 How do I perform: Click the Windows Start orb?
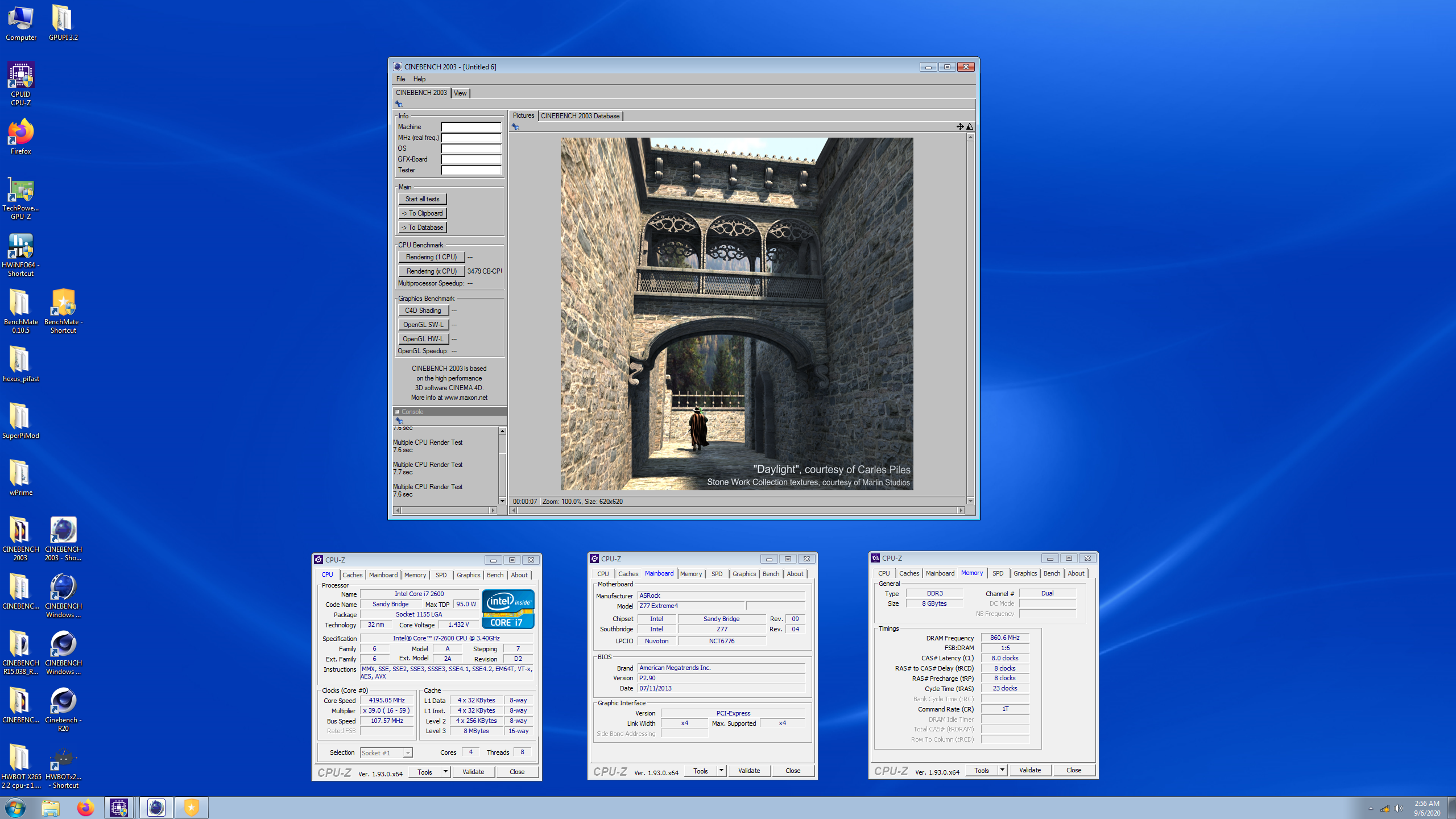[15, 808]
